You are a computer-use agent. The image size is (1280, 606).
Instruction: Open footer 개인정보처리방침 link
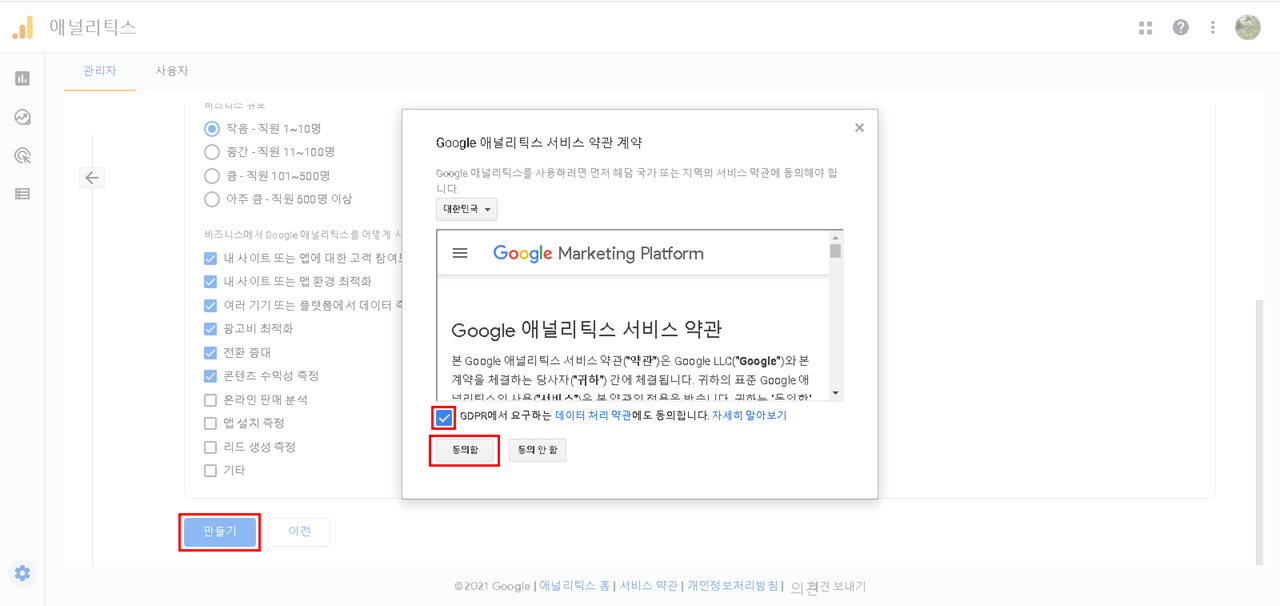click(x=733, y=586)
